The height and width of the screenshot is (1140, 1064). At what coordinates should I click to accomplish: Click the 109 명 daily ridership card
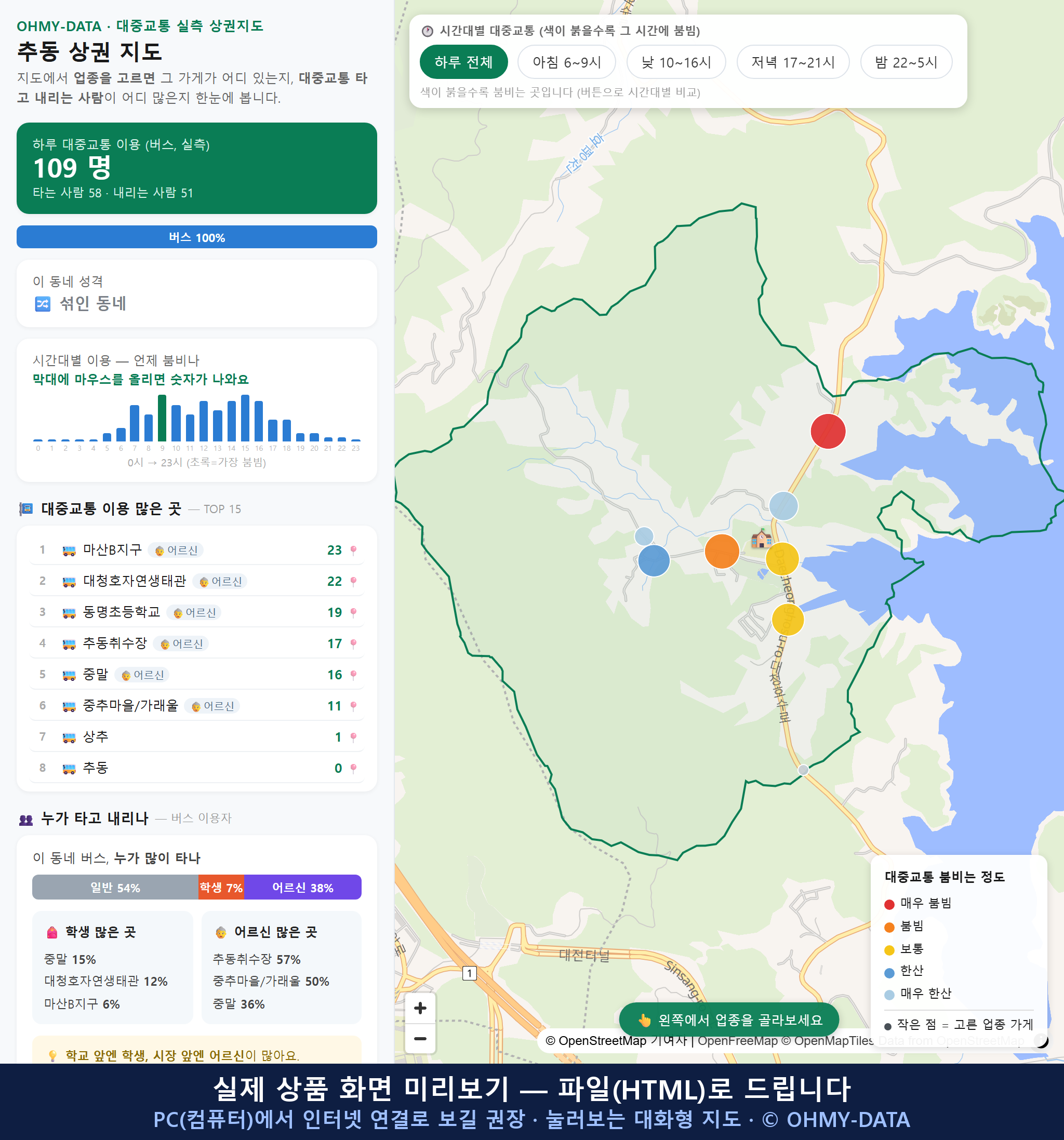[197, 168]
